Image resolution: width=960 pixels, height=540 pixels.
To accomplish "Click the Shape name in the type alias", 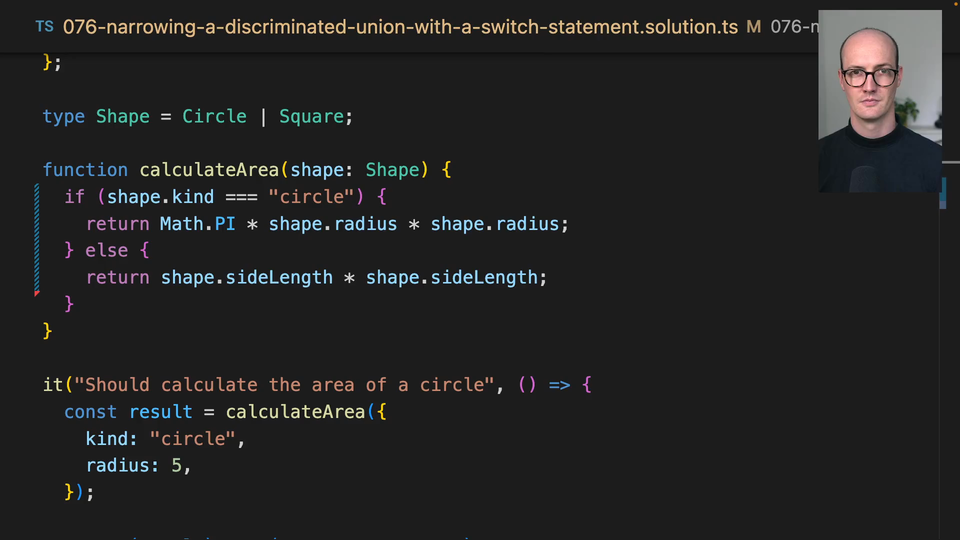I will (122, 117).
